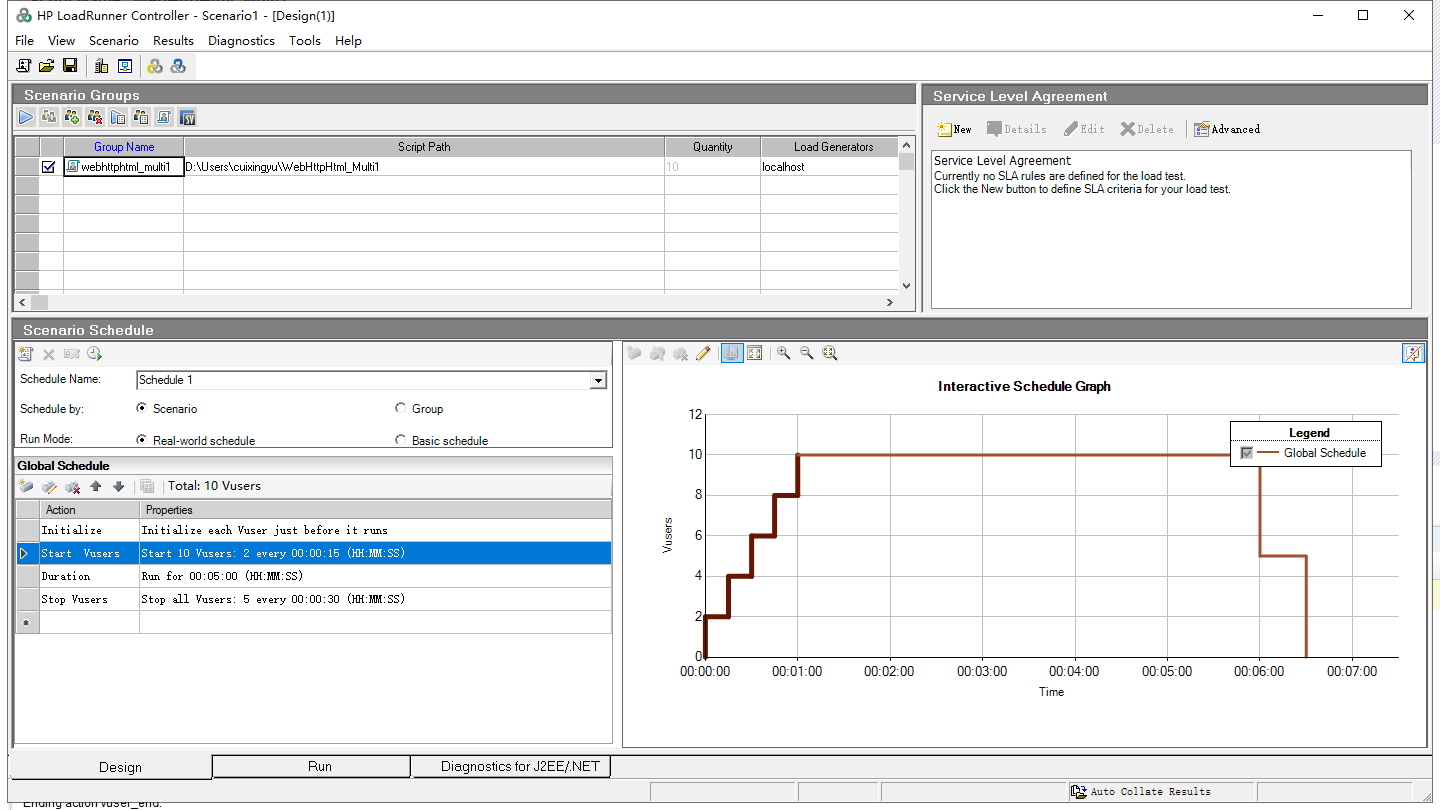Image resolution: width=1440 pixels, height=810 pixels.
Task: Open the Schedule Name dropdown
Action: click(598, 380)
